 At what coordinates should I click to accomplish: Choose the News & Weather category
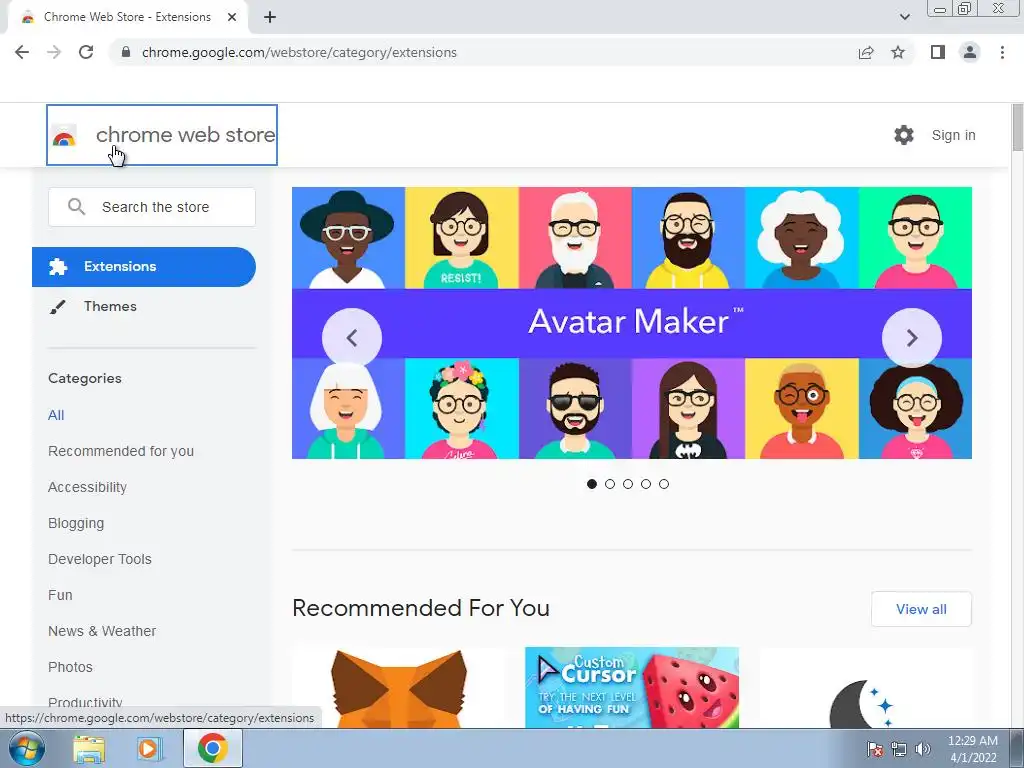102,631
